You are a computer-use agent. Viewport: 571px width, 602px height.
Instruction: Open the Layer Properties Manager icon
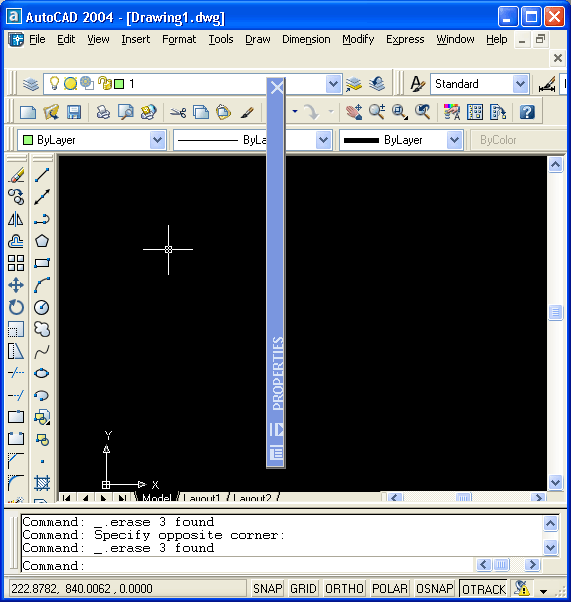(x=30, y=84)
